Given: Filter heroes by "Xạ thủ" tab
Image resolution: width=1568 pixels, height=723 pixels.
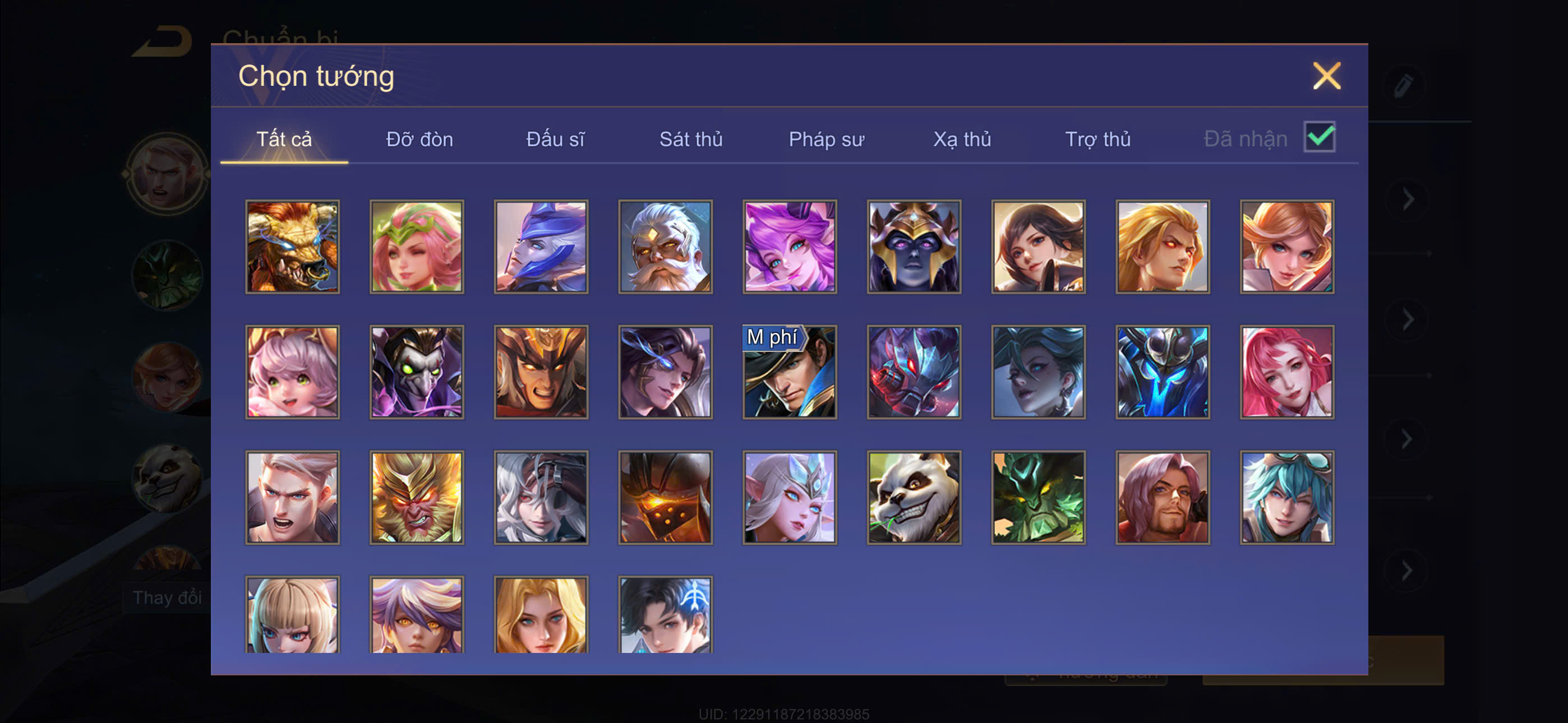Looking at the screenshot, I should (x=962, y=140).
